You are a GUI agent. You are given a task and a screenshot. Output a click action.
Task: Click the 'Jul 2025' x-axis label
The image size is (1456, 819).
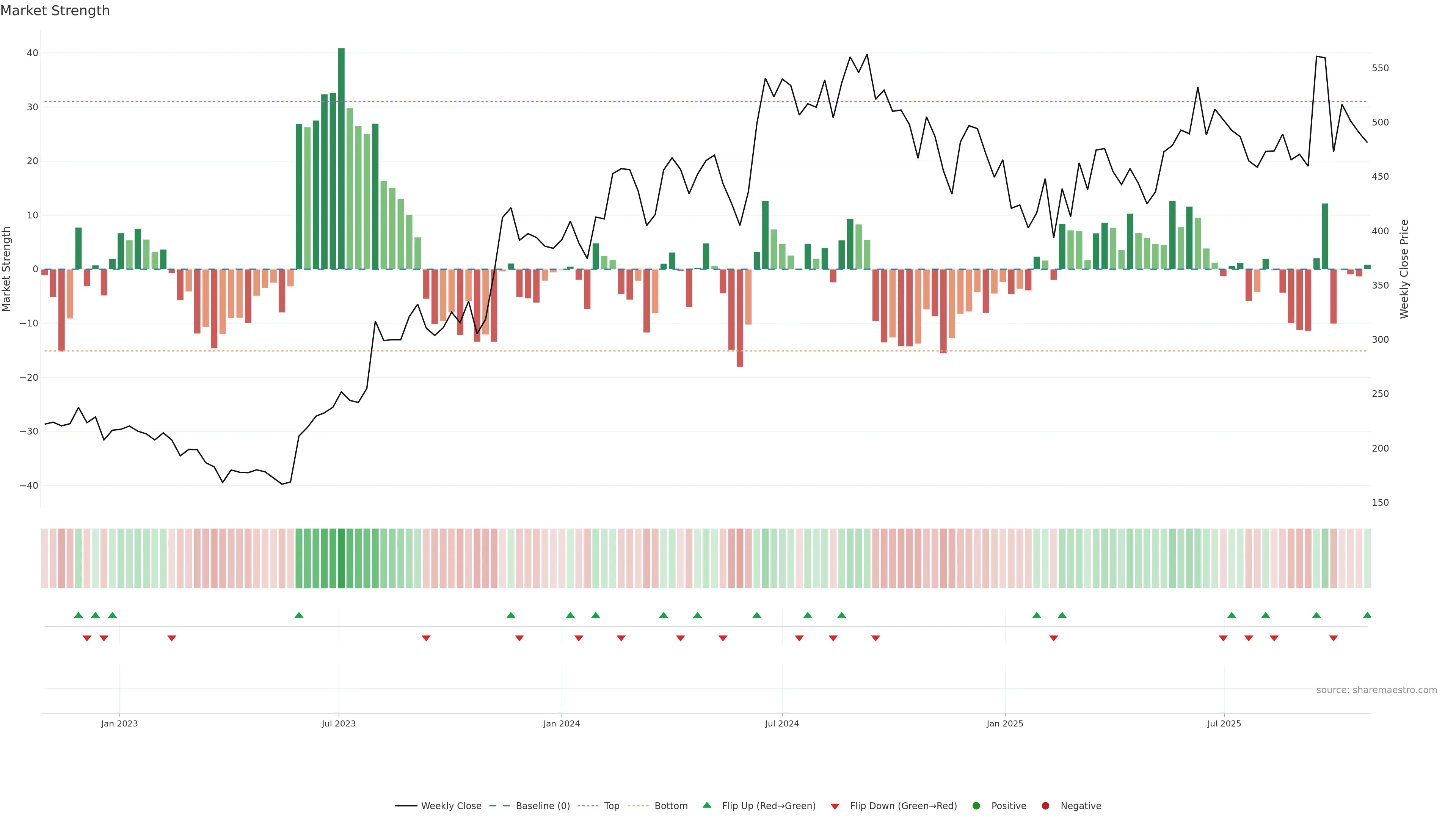coord(1224,723)
